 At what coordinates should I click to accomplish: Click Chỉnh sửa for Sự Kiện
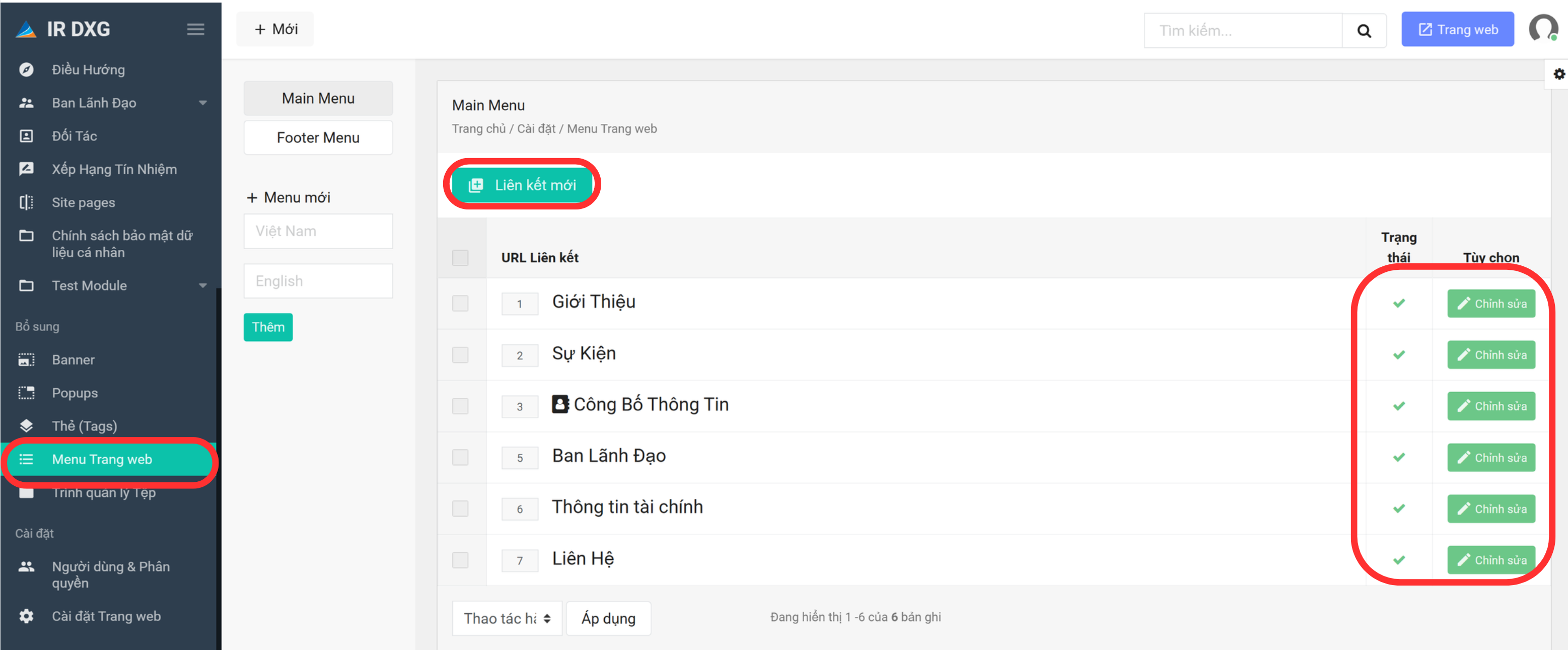coord(1490,355)
